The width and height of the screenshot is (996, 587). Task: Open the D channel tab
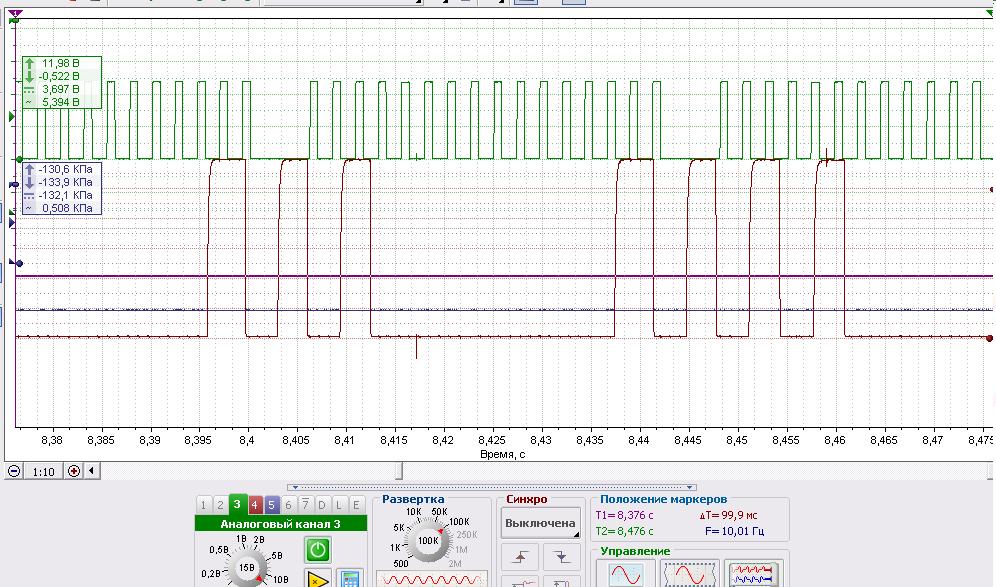(322, 505)
